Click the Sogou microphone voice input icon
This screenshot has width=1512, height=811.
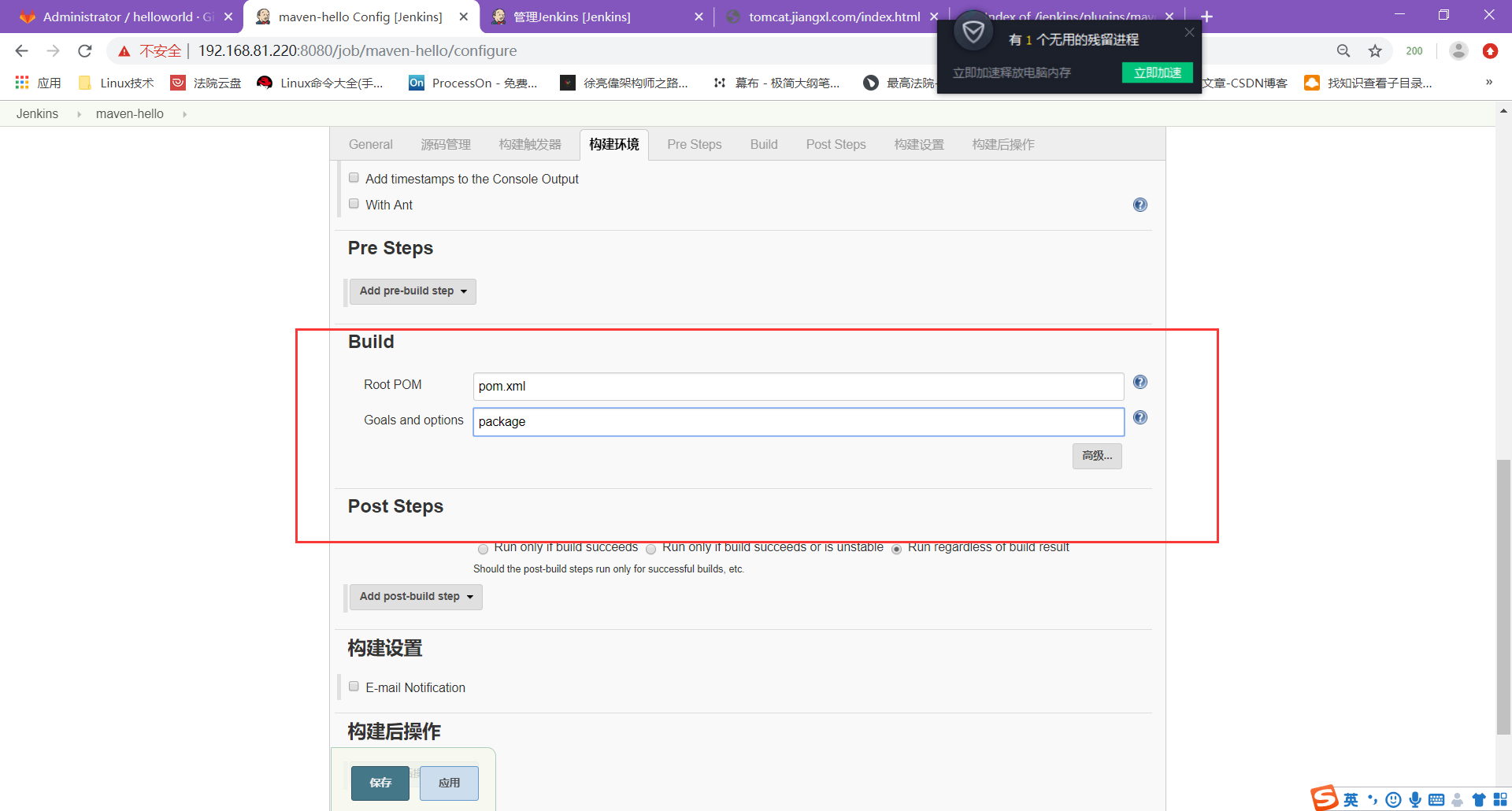1415,800
